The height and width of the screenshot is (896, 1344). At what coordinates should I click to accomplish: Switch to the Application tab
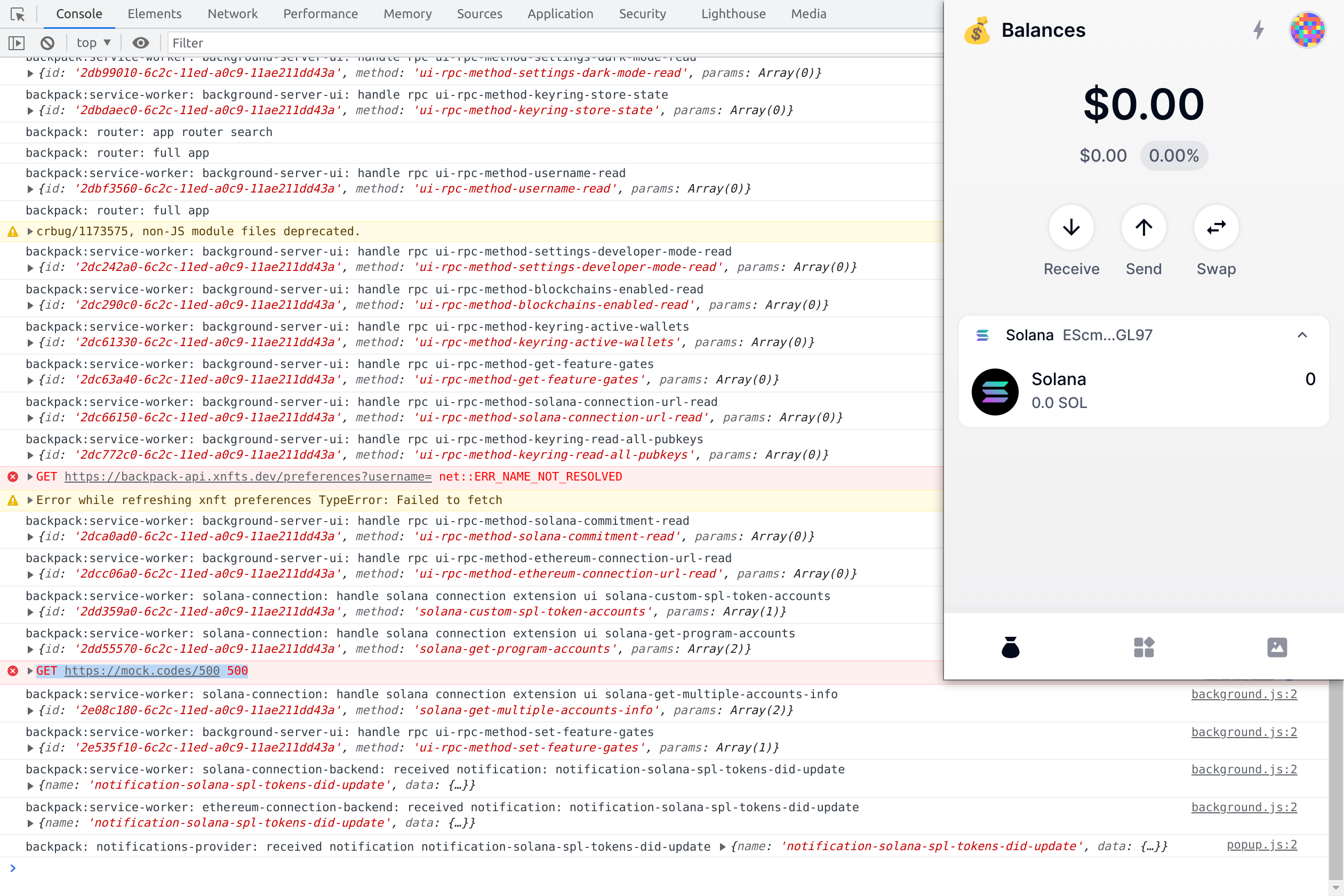coord(560,14)
